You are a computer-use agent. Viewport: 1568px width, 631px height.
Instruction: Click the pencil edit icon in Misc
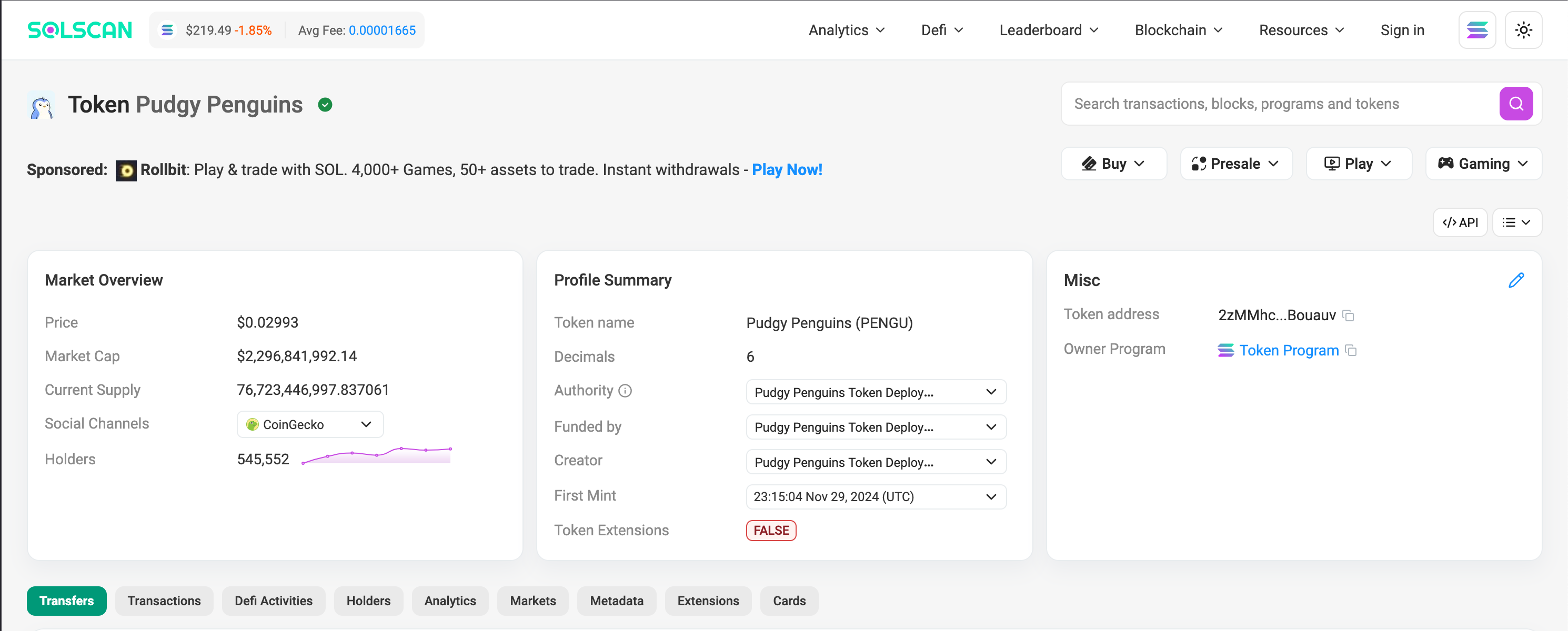1516,280
